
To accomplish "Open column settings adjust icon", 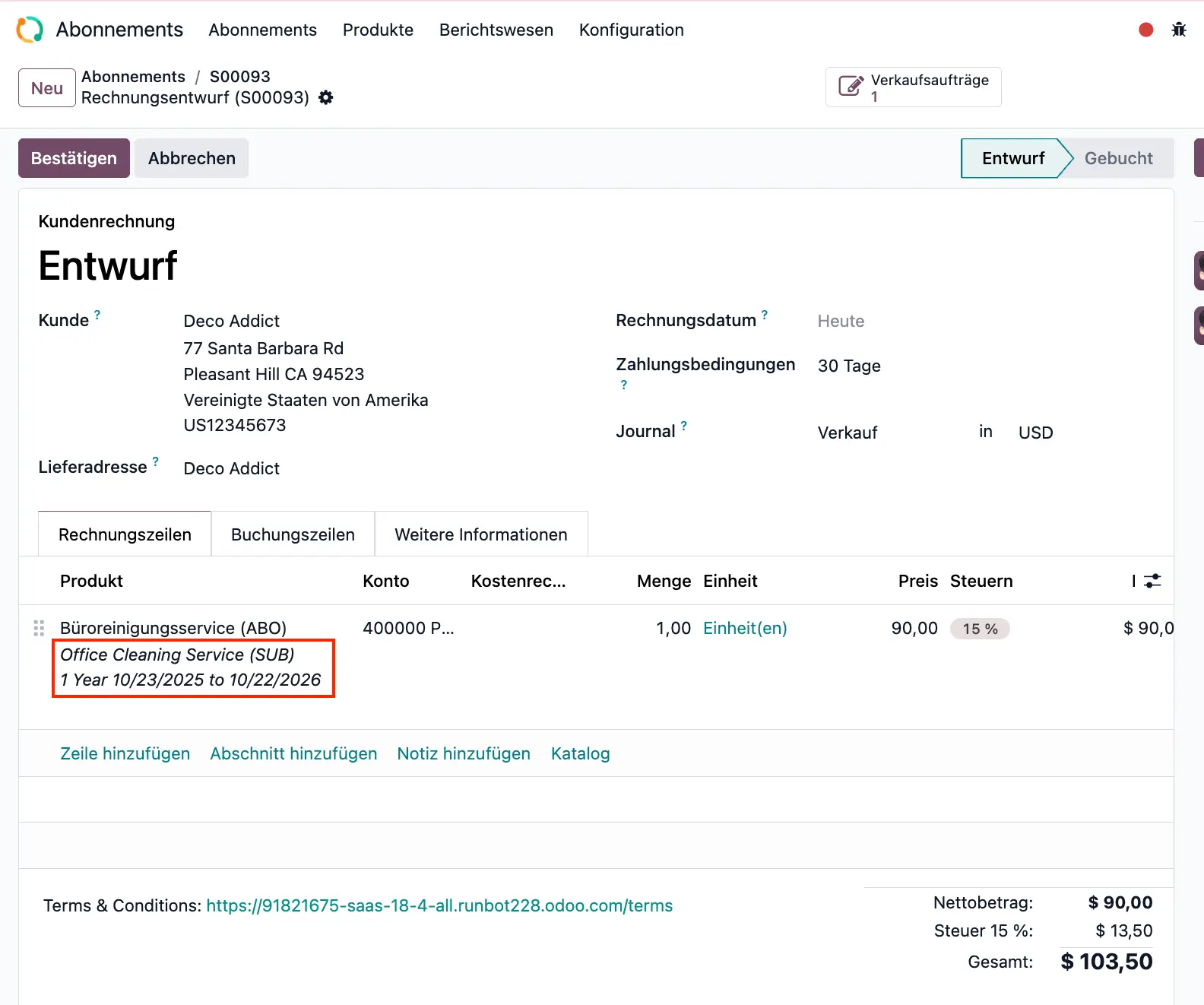I will pyautogui.click(x=1152, y=582).
